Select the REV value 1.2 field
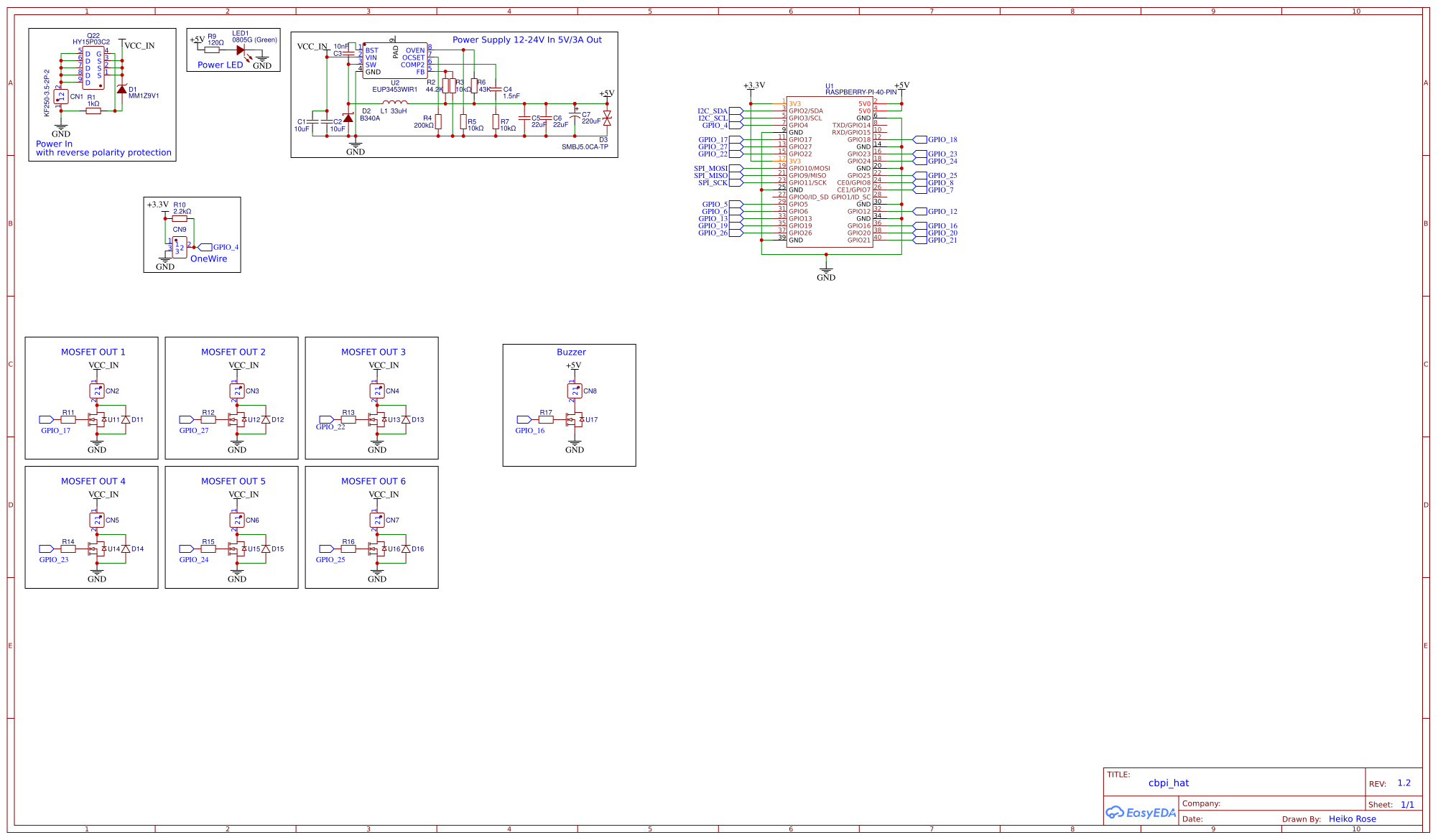Image resolution: width=1438 pixels, height=840 pixels. click(x=1404, y=783)
